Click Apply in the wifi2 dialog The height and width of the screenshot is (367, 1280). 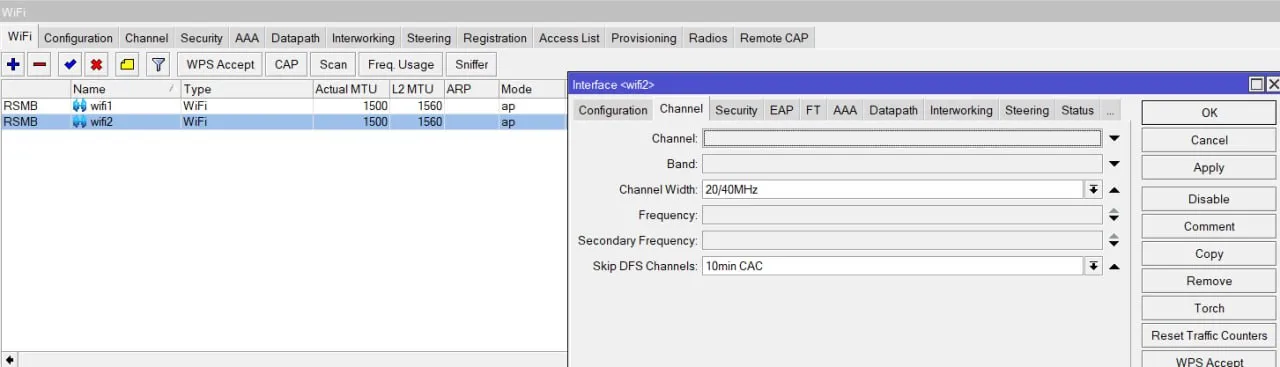point(1209,167)
